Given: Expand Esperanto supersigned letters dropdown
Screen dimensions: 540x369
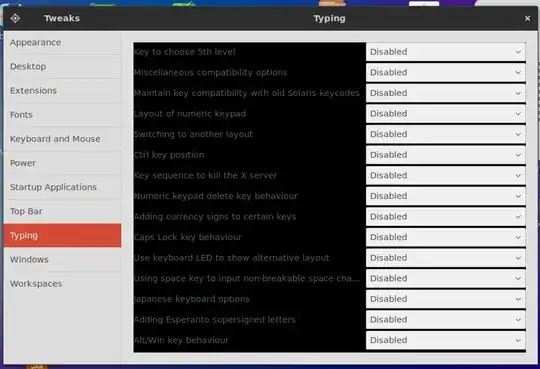Looking at the screenshot, I should click(446, 320).
